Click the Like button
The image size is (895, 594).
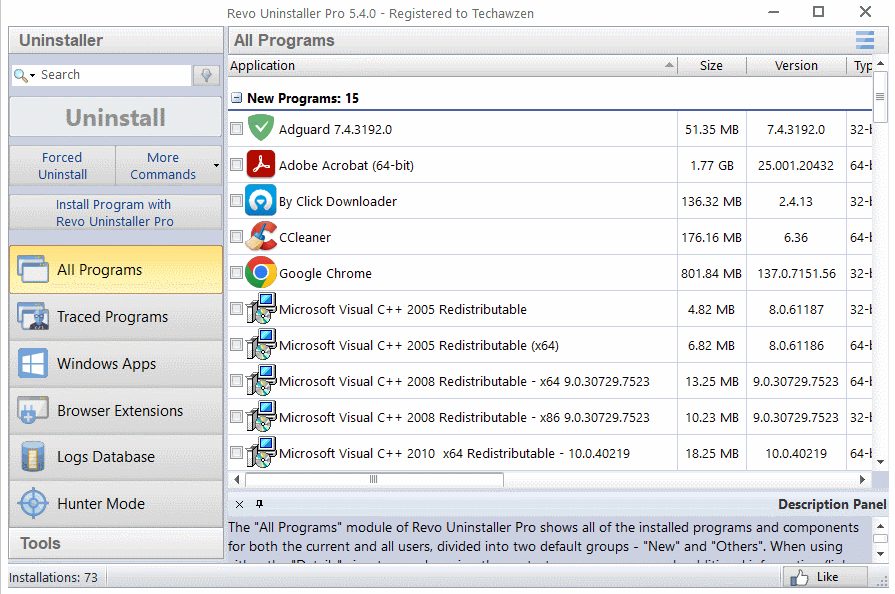point(825,577)
